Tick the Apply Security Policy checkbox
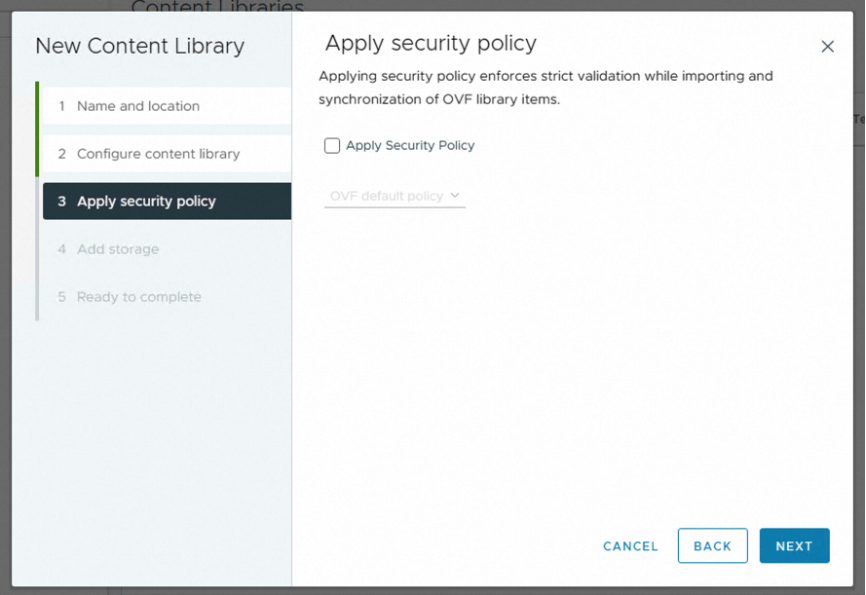866x595 pixels. pos(332,146)
